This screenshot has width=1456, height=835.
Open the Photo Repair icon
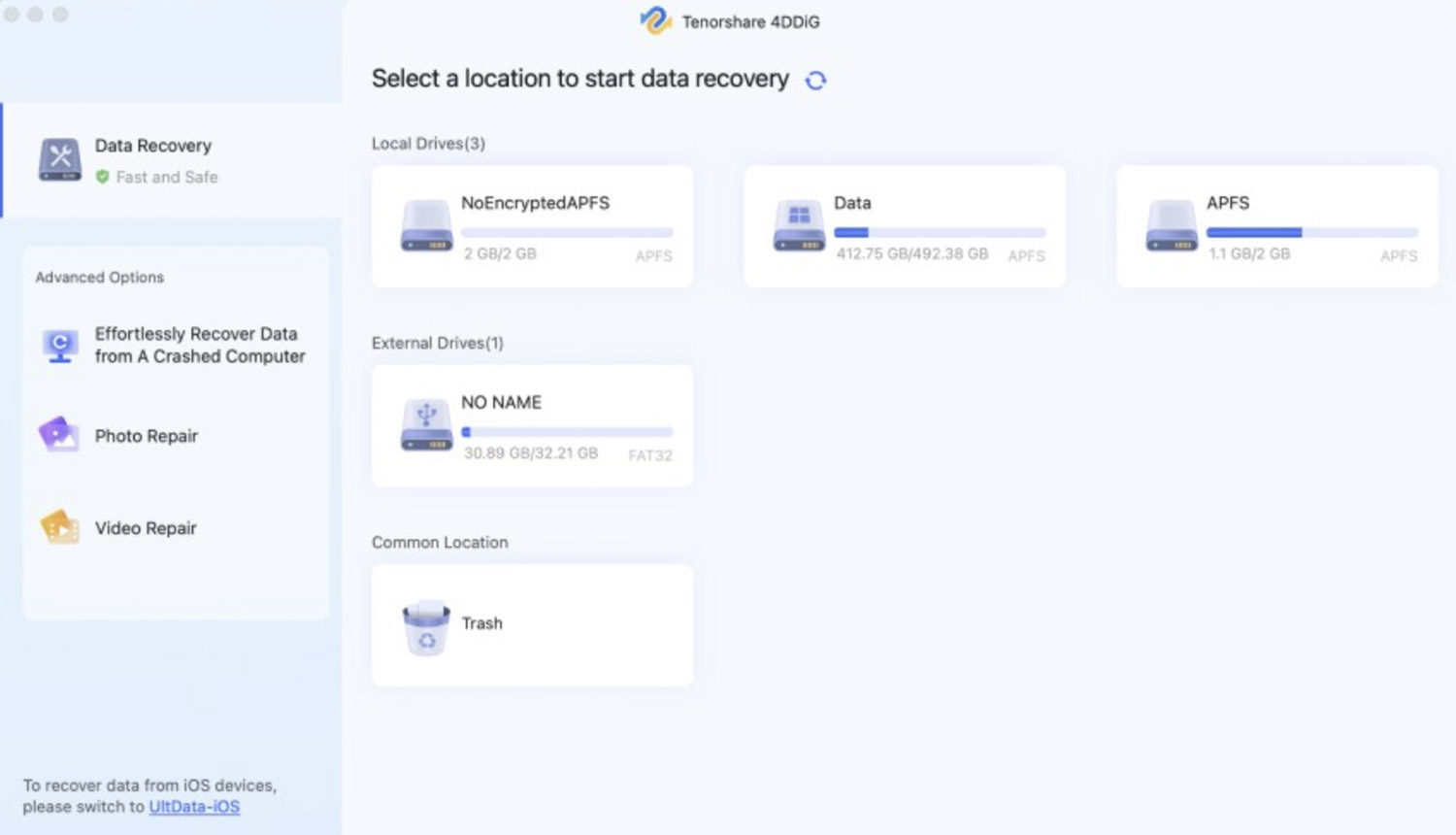pyautogui.click(x=58, y=435)
